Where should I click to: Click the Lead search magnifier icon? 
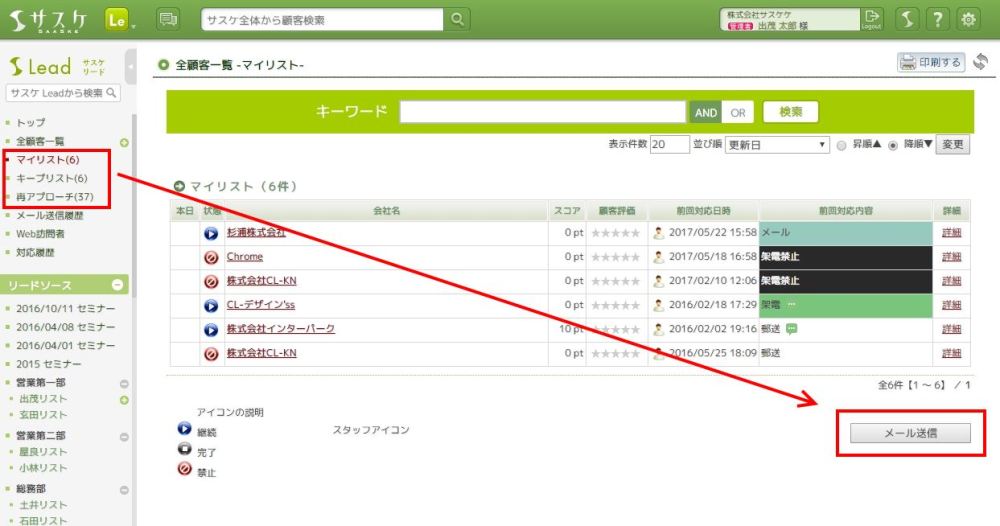pos(112,92)
